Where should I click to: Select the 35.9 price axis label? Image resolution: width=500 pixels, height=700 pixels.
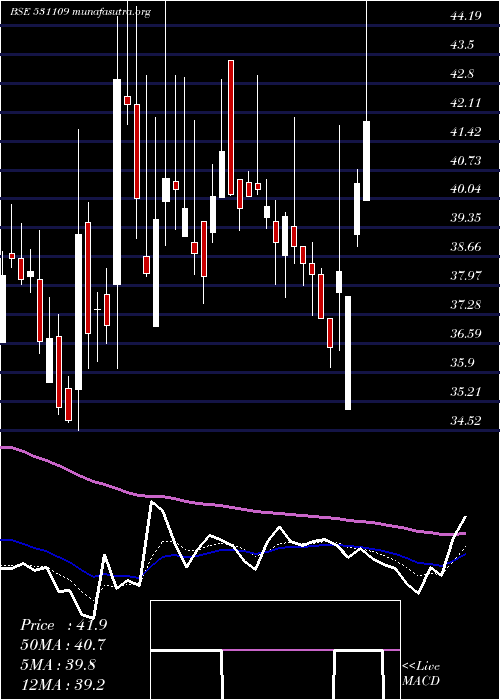point(462,362)
